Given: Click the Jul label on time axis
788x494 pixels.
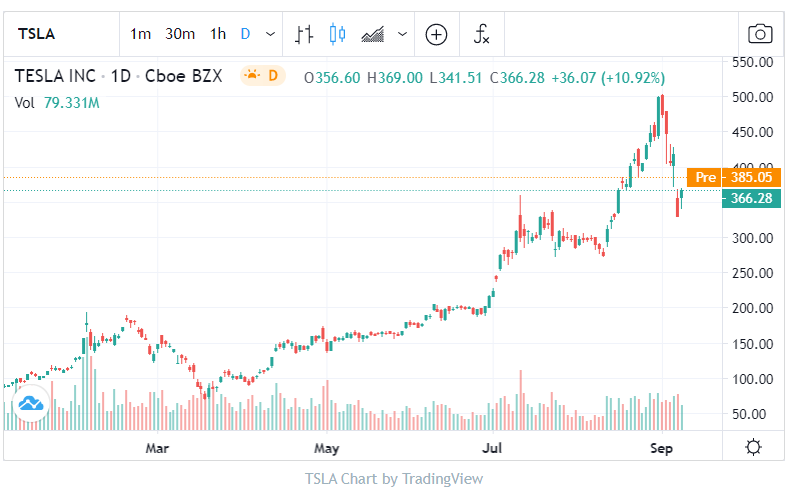Looking at the screenshot, I should click(492, 447).
